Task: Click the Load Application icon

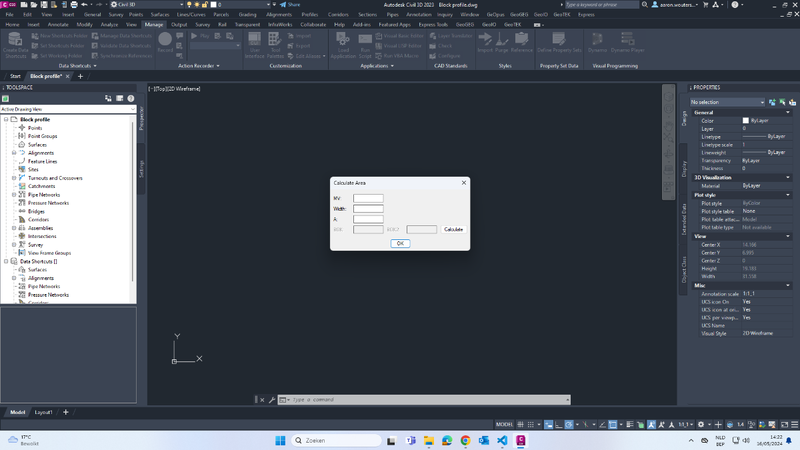Action: pos(343,43)
